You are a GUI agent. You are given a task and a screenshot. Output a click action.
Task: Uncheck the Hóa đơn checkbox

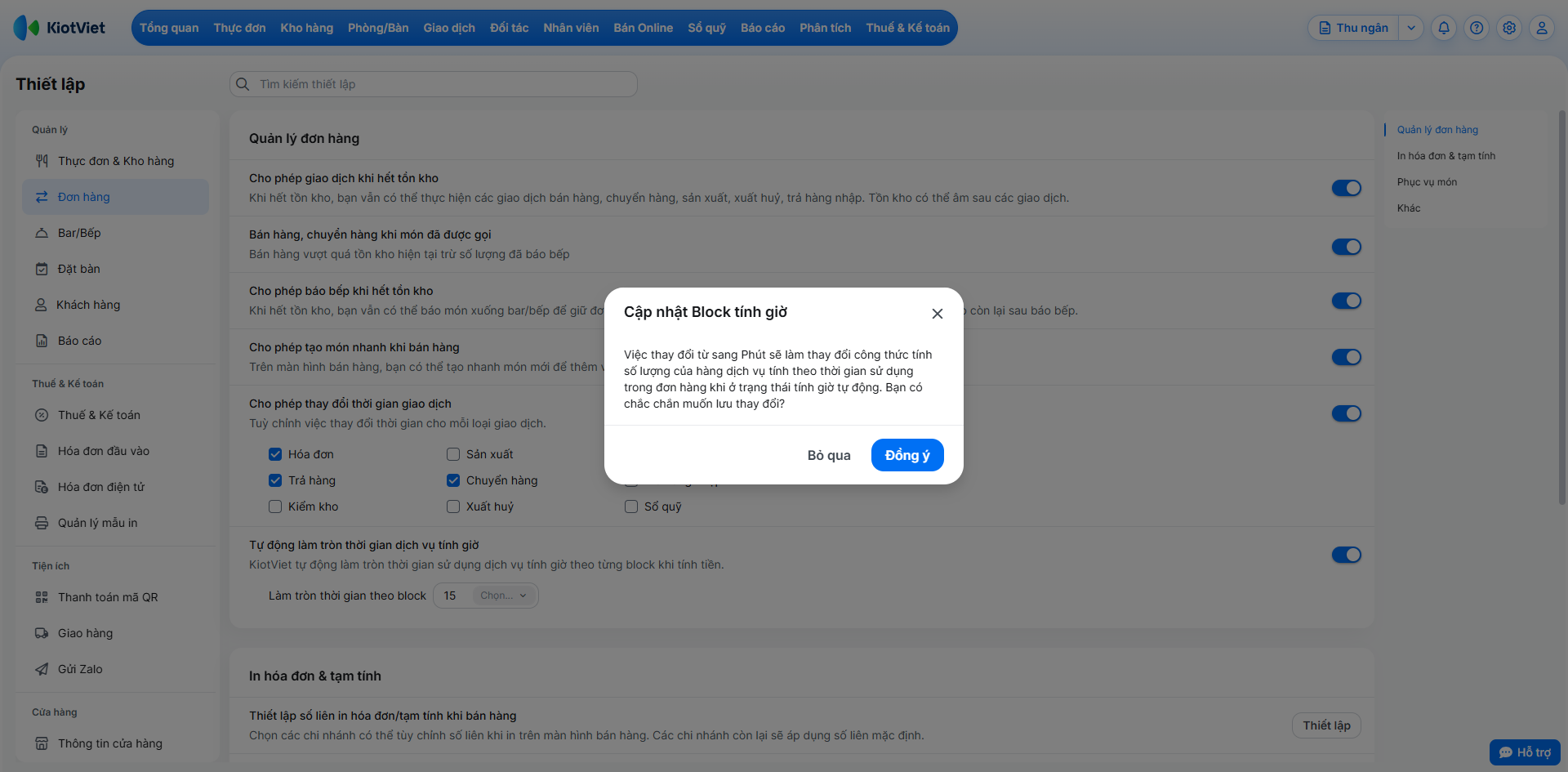275,454
